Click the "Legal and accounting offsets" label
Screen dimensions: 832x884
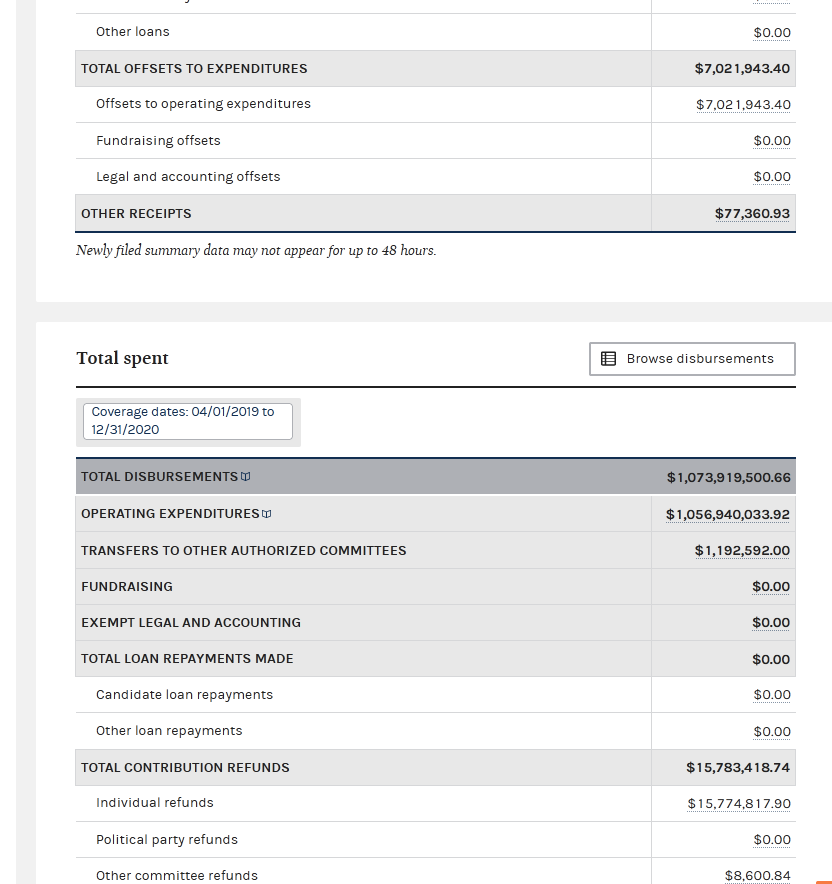[188, 177]
